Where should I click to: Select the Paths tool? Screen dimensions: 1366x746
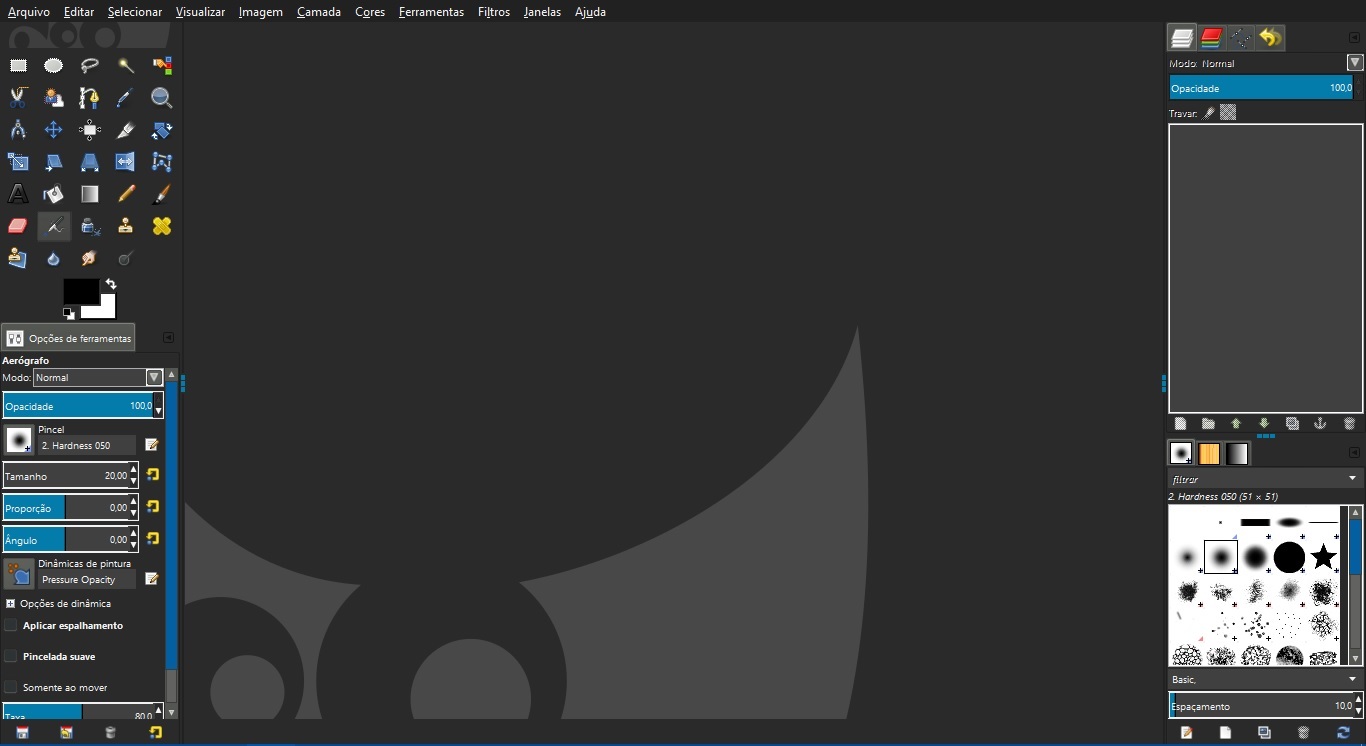(90, 98)
